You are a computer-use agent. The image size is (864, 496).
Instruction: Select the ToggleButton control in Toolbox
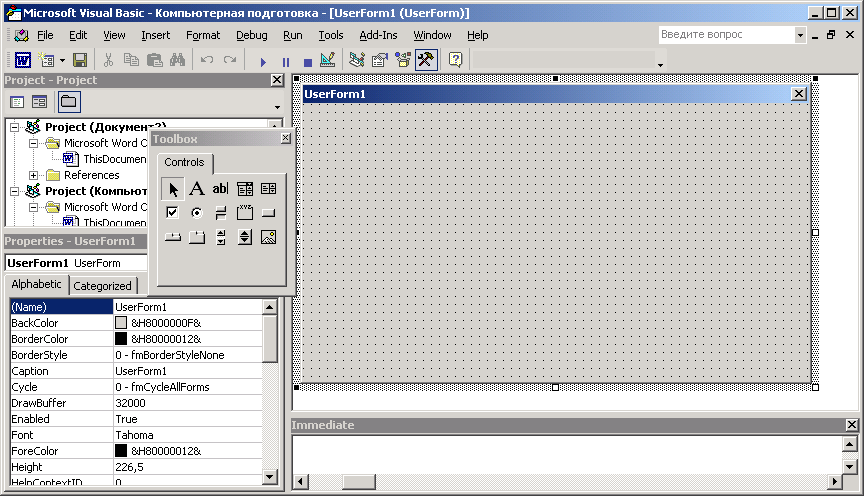220,213
